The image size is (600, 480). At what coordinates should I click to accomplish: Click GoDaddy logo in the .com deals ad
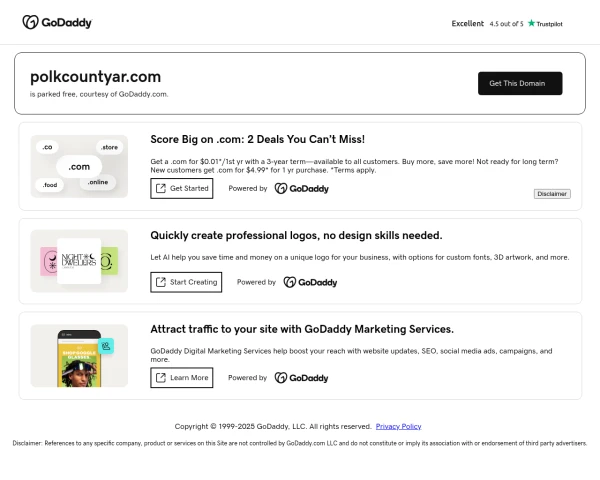(301, 188)
